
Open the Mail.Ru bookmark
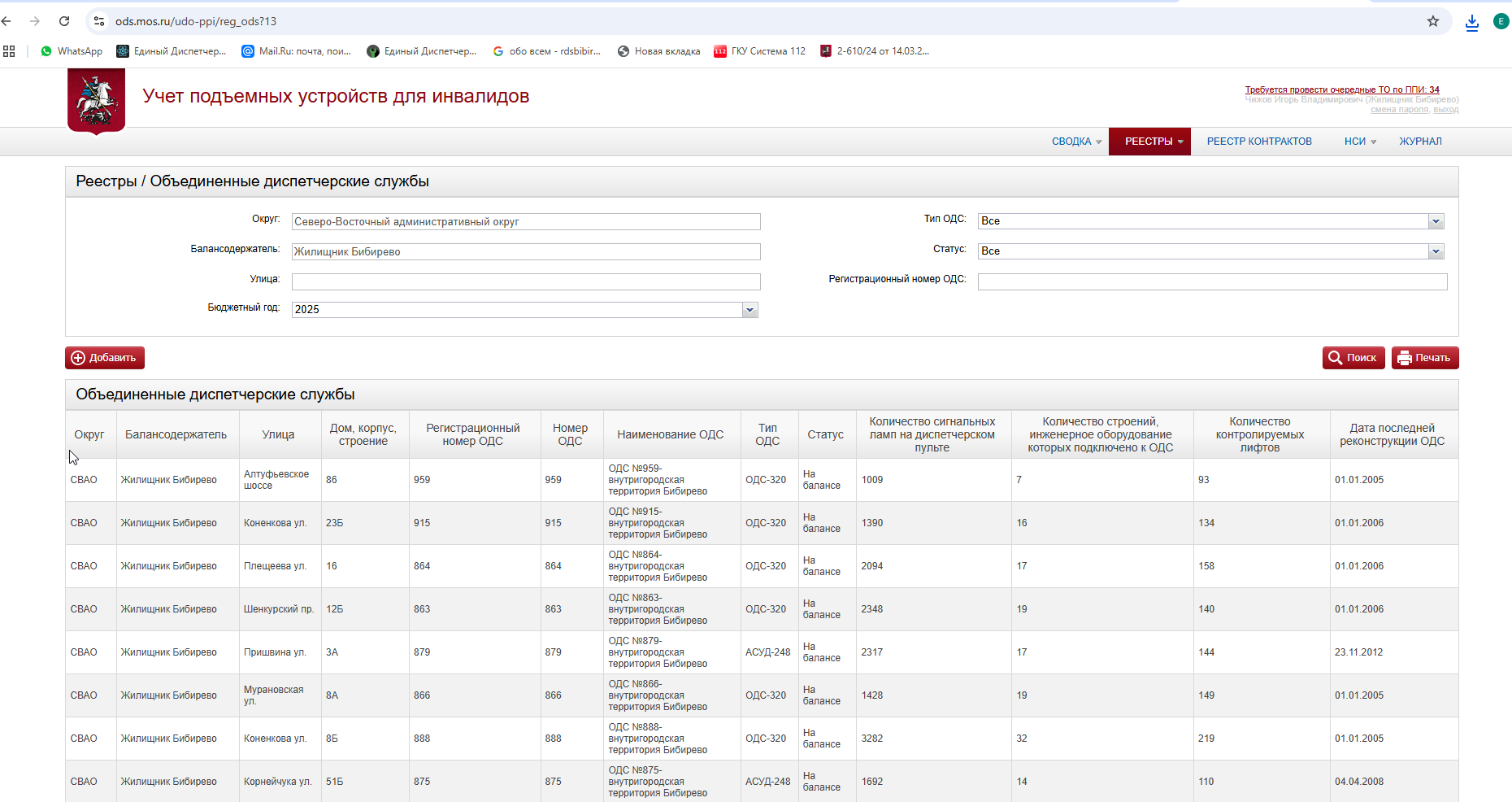click(297, 51)
